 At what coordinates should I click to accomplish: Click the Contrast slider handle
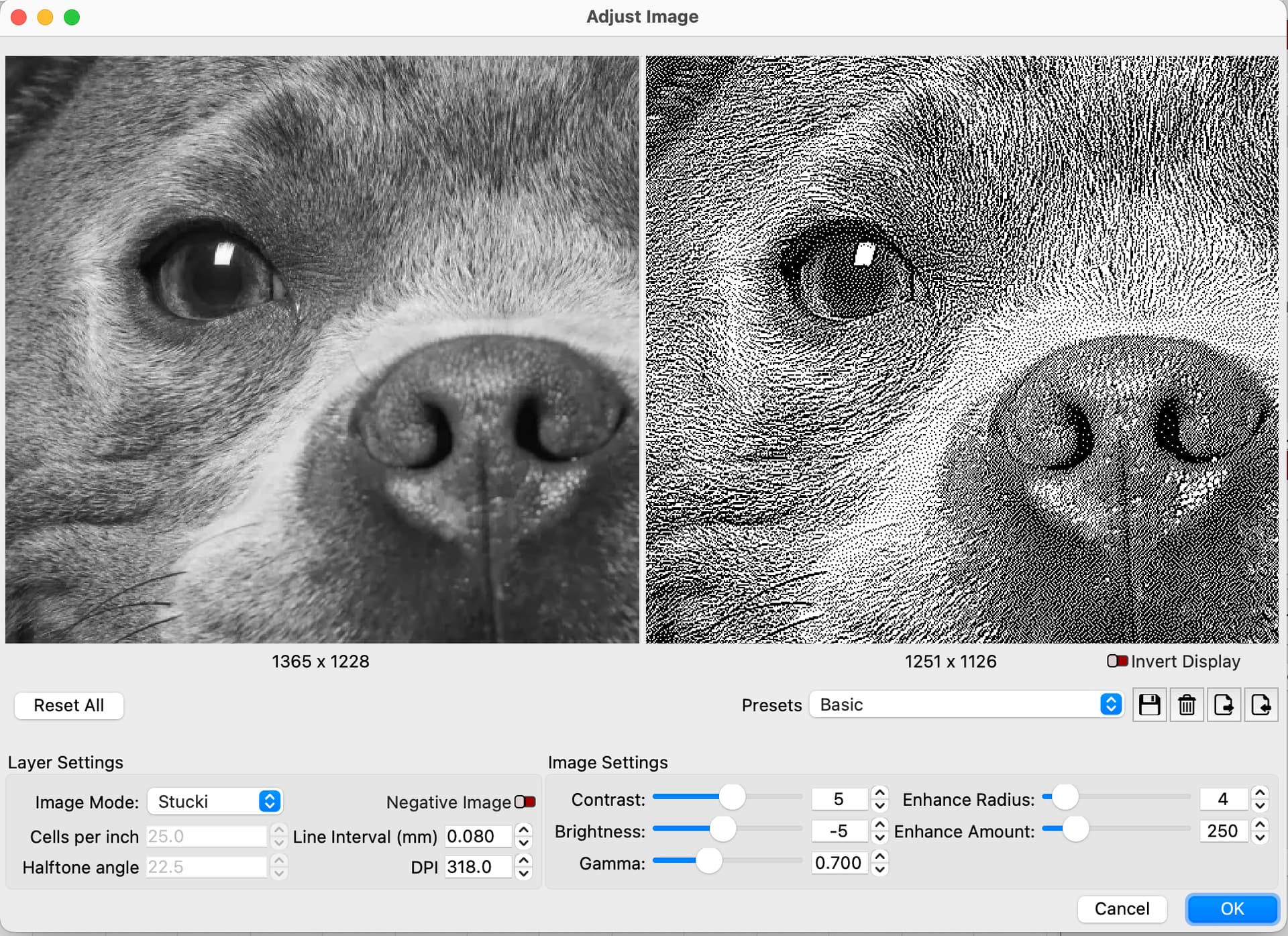pyautogui.click(x=732, y=797)
